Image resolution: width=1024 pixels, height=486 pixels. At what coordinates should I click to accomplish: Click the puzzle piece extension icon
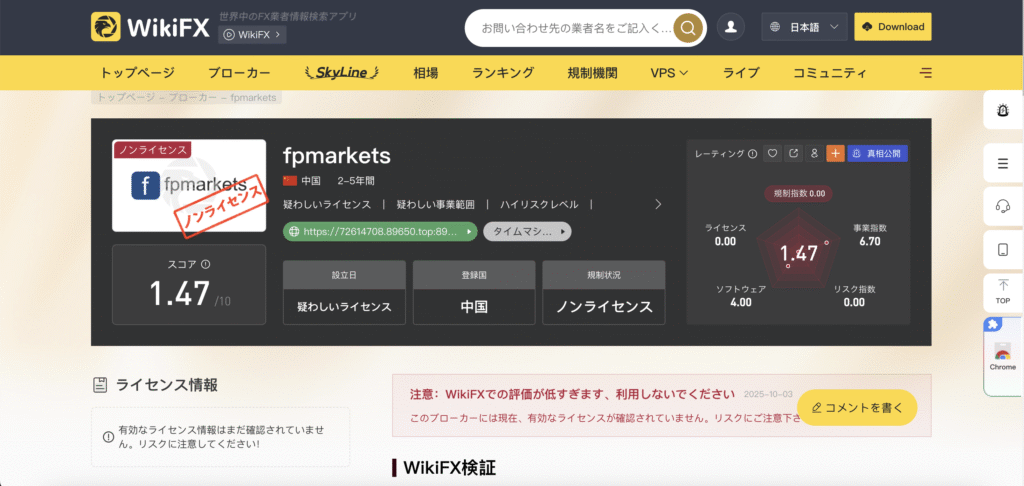coord(993,325)
